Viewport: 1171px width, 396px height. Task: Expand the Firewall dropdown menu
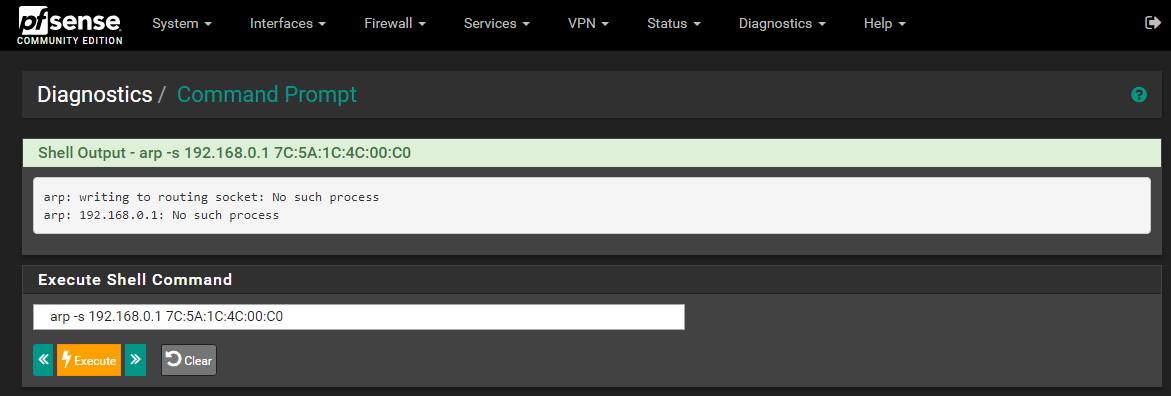(395, 24)
